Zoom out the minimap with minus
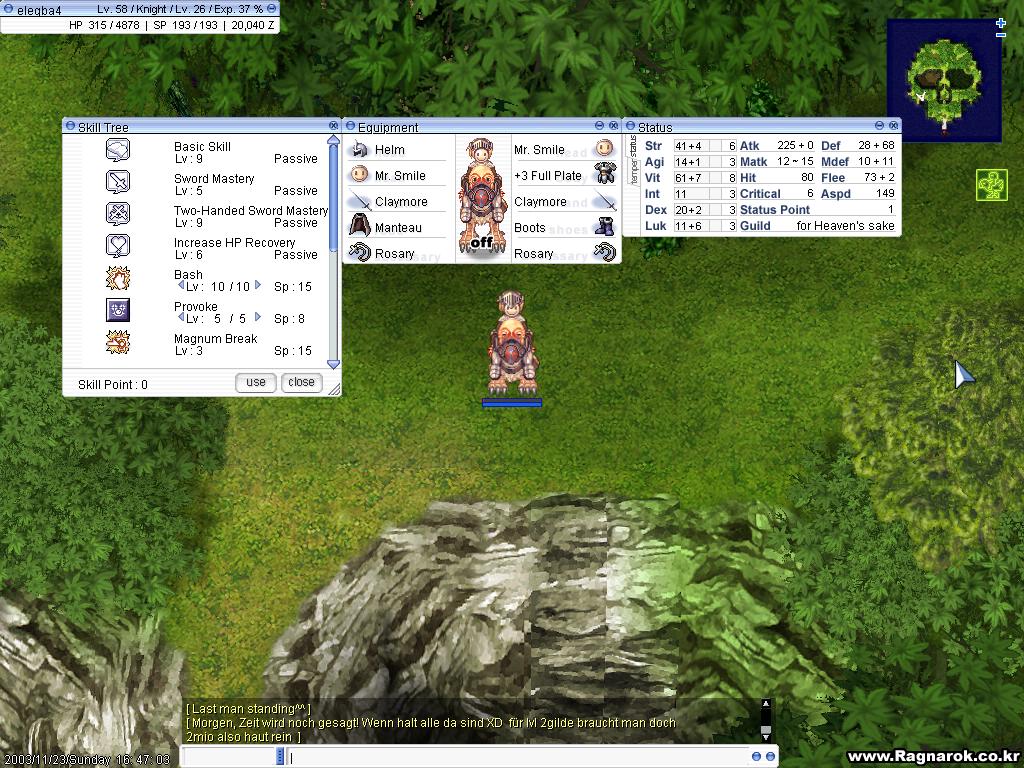The height and width of the screenshot is (768, 1024). [x=1001, y=35]
